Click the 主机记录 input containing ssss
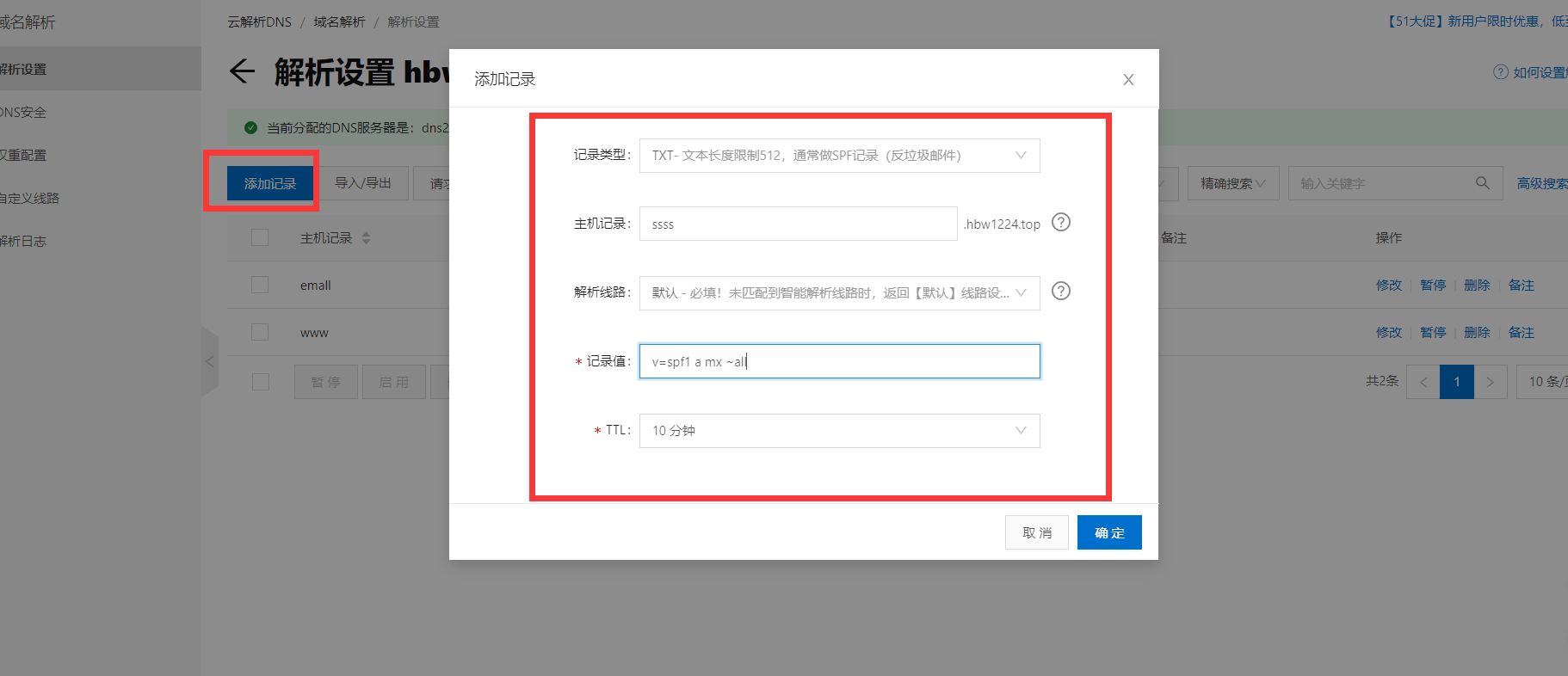Viewport: 1568px width, 676px height. pyautogui.click(x=798, y=224)
